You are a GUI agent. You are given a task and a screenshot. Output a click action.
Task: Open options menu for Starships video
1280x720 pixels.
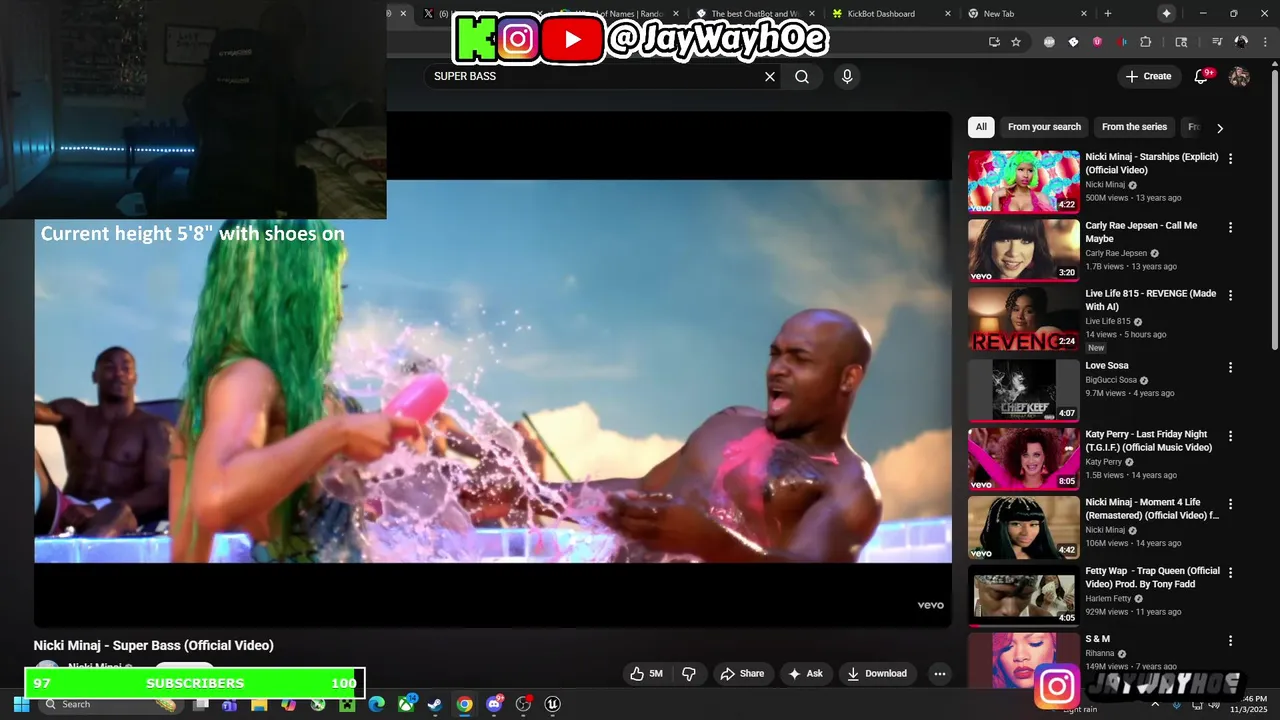[x=1230, y=158]
